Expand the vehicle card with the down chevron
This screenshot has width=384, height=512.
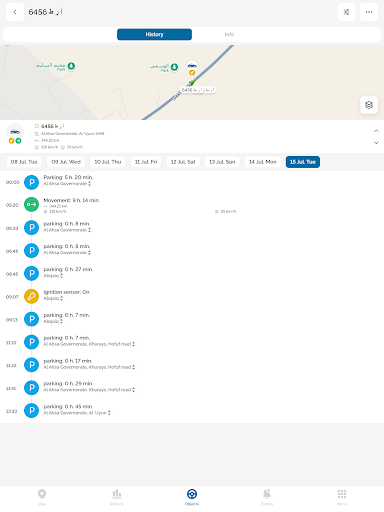376,143
